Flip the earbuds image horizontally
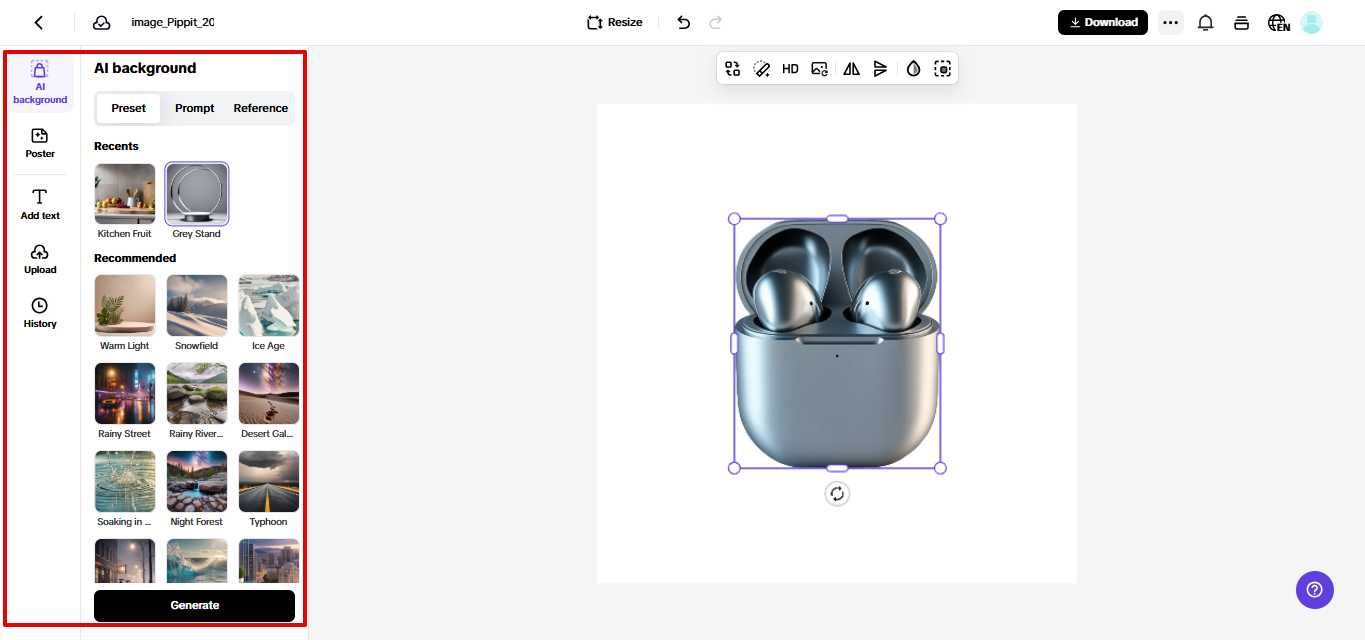Viewport: 1365px width, 640px height. coord(851,68)
